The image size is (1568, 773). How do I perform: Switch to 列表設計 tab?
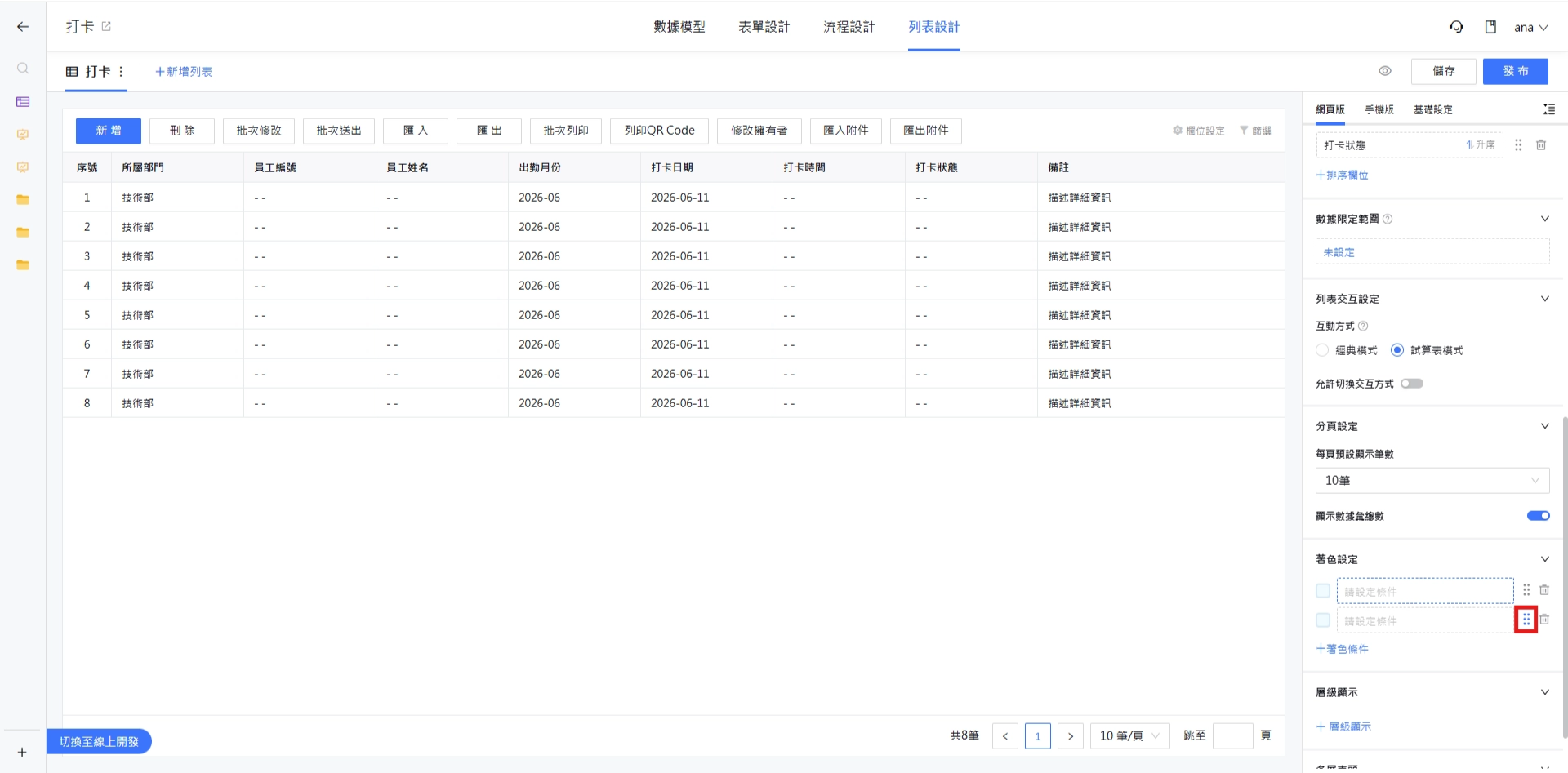tap(934, 27)
